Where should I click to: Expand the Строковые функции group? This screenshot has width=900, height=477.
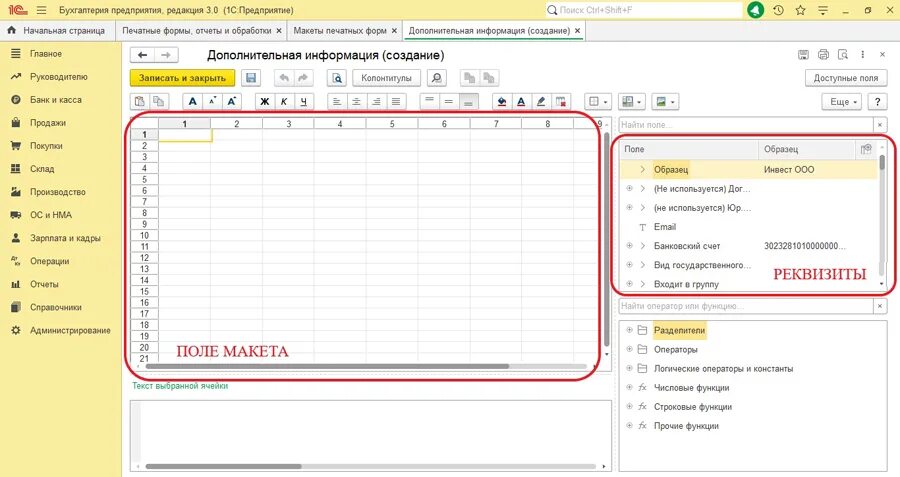pyautogui.click(x=629, y=406)
